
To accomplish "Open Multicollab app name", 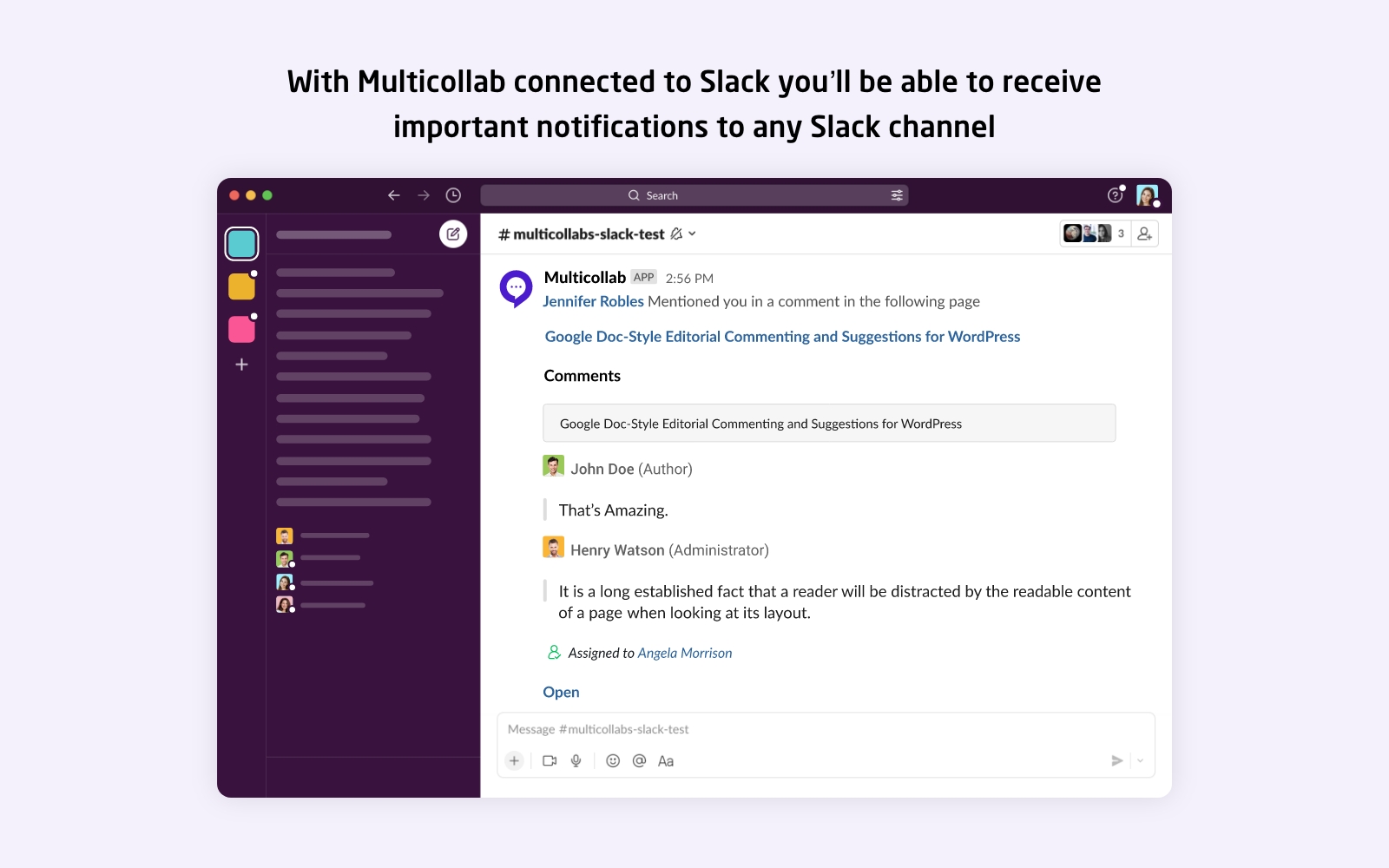I will coord(584,278).
